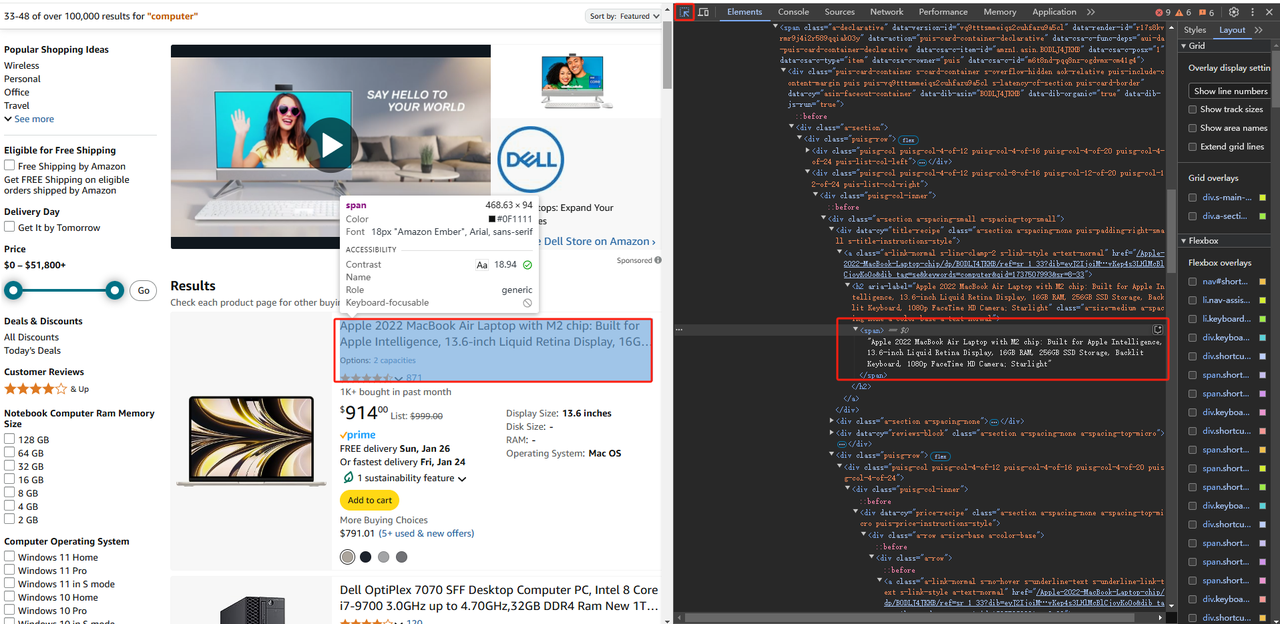Open the DevTools three-dot customize menu
This screenshot has height=624, width=1280.
(x=1252, y=12)
